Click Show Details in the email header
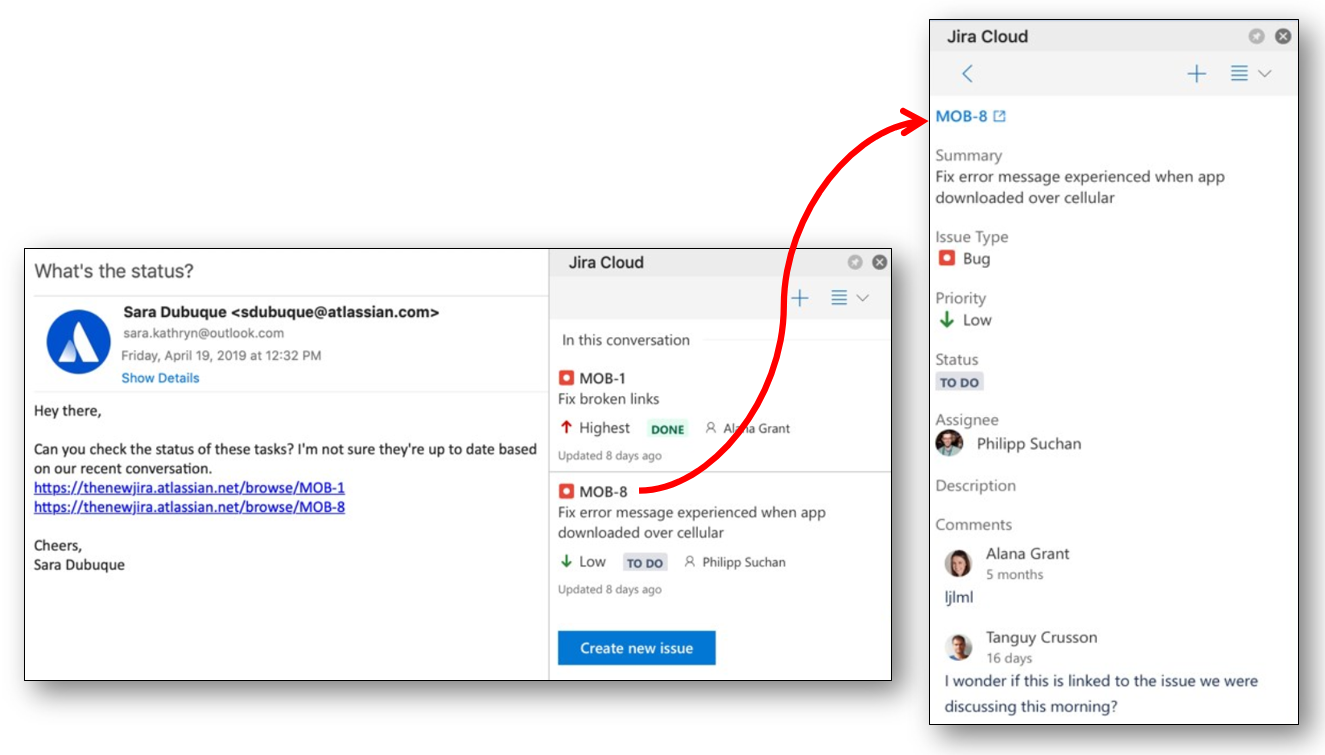1325x755 pixels. (x=160, y=378)
